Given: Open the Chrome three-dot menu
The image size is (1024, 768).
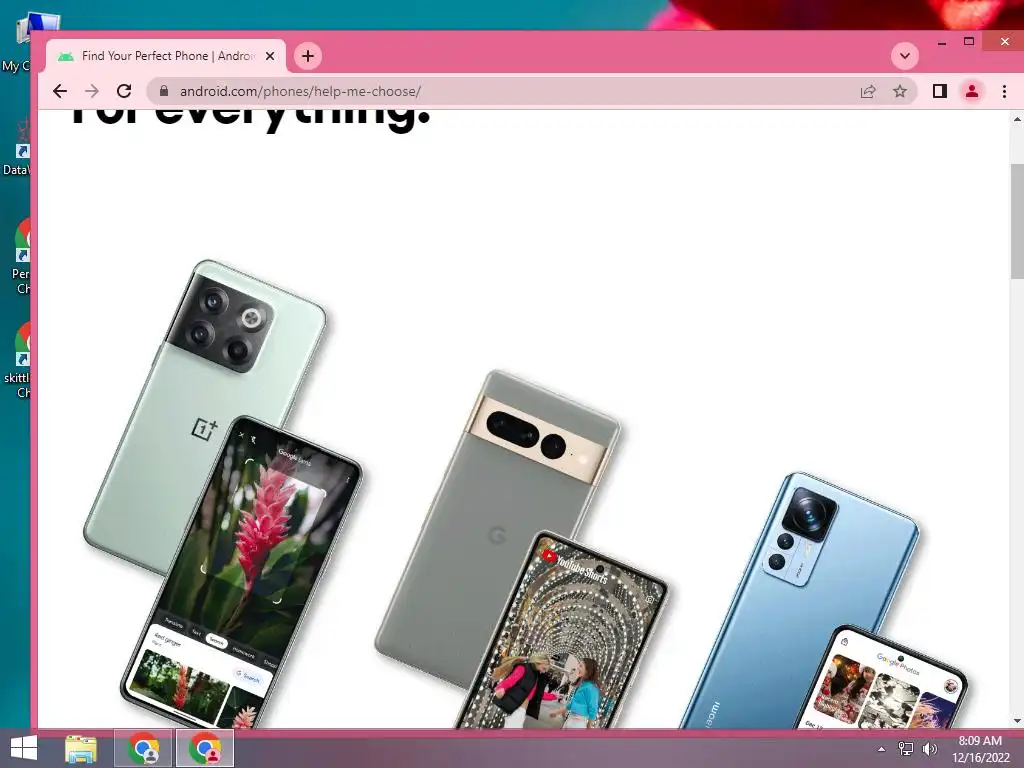Looking at the screenshot, I should click(1004, 91).
